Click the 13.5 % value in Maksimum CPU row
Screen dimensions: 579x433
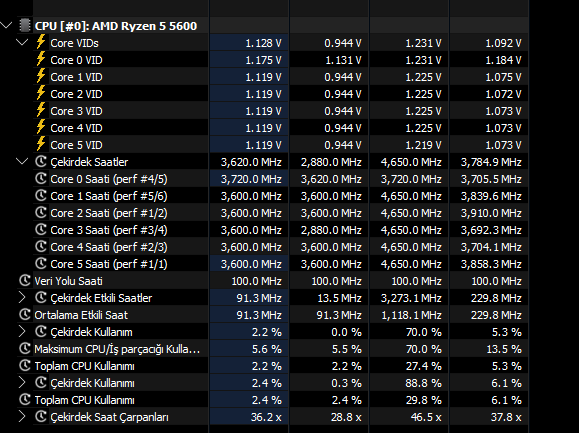coord(504,349)
